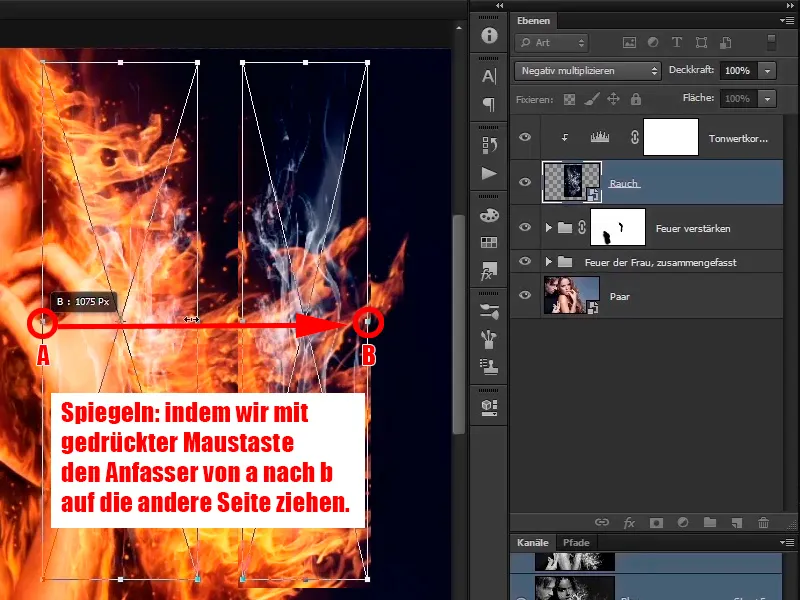Filter layers by pixel layers icon
Viewport: 800px width, 600px height.
630,43
